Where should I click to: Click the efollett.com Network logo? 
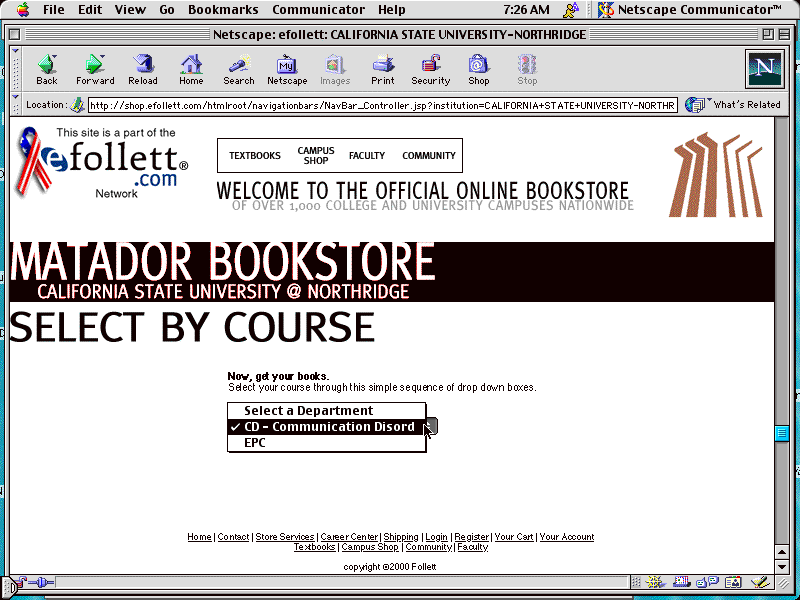tap(102, 163)
